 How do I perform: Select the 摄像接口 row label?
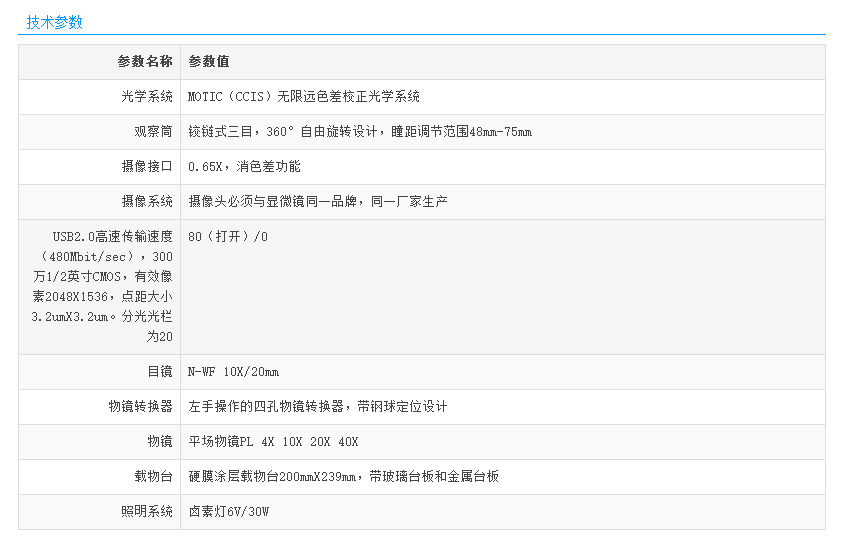[x=147, y=167]
